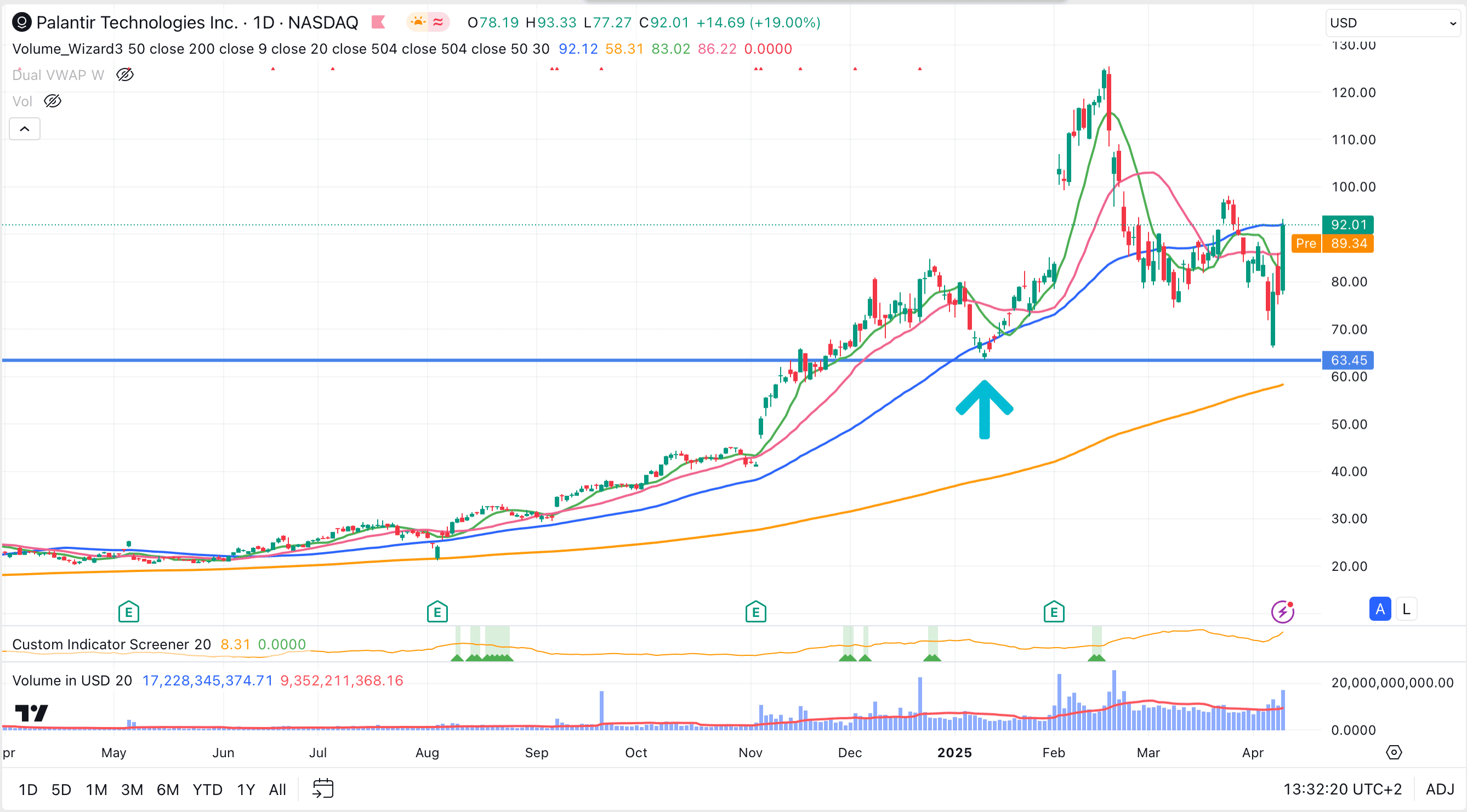Click the blue 92.12 moving average value
Viewport: 1467px width, 812px height.
[578, 49]
